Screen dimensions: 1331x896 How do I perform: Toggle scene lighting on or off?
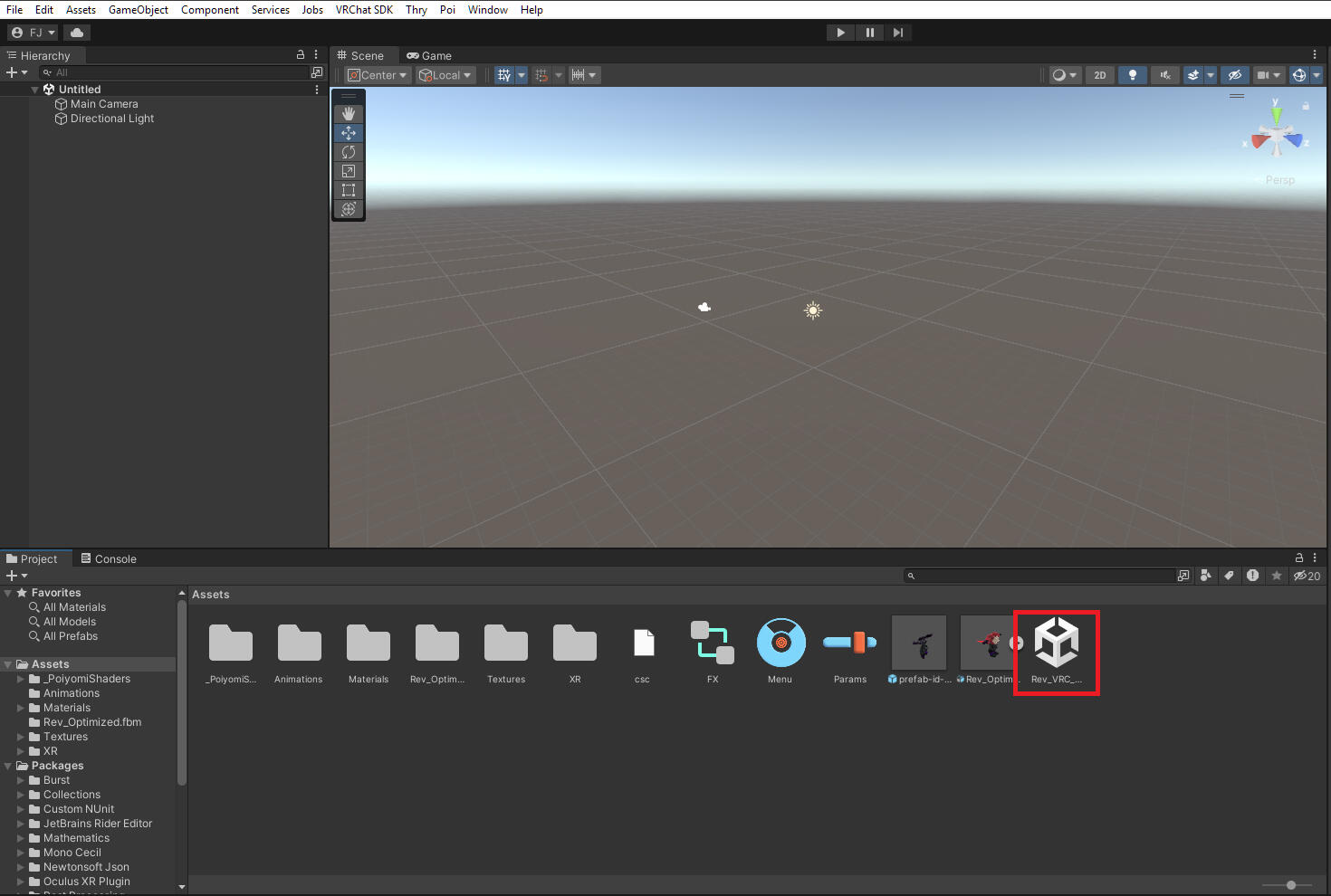click(x=1132, y=75)
